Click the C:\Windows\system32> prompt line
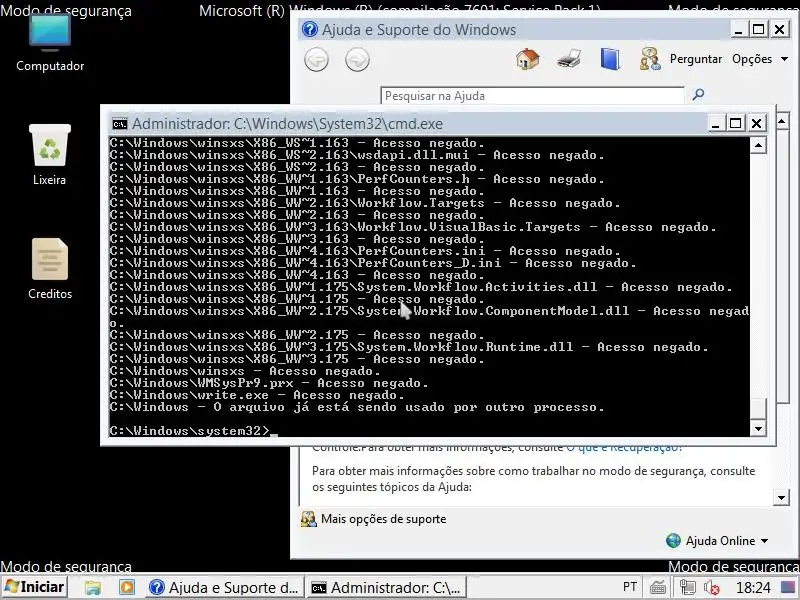 pyautogui.click(x=193, y=431)
